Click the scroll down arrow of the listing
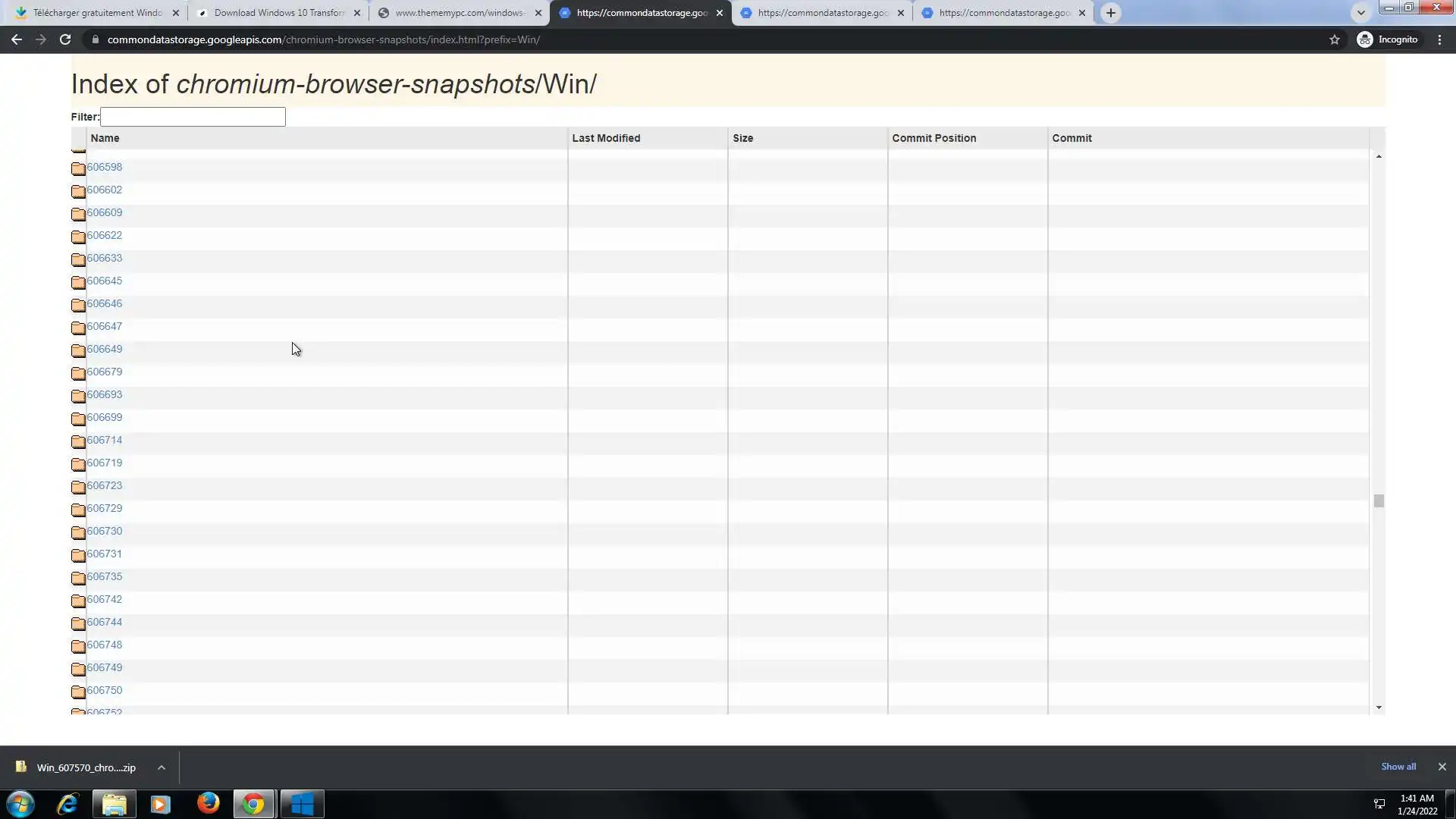The width and height of the screenshot is (1456, 819). (x=1379, y=708)
